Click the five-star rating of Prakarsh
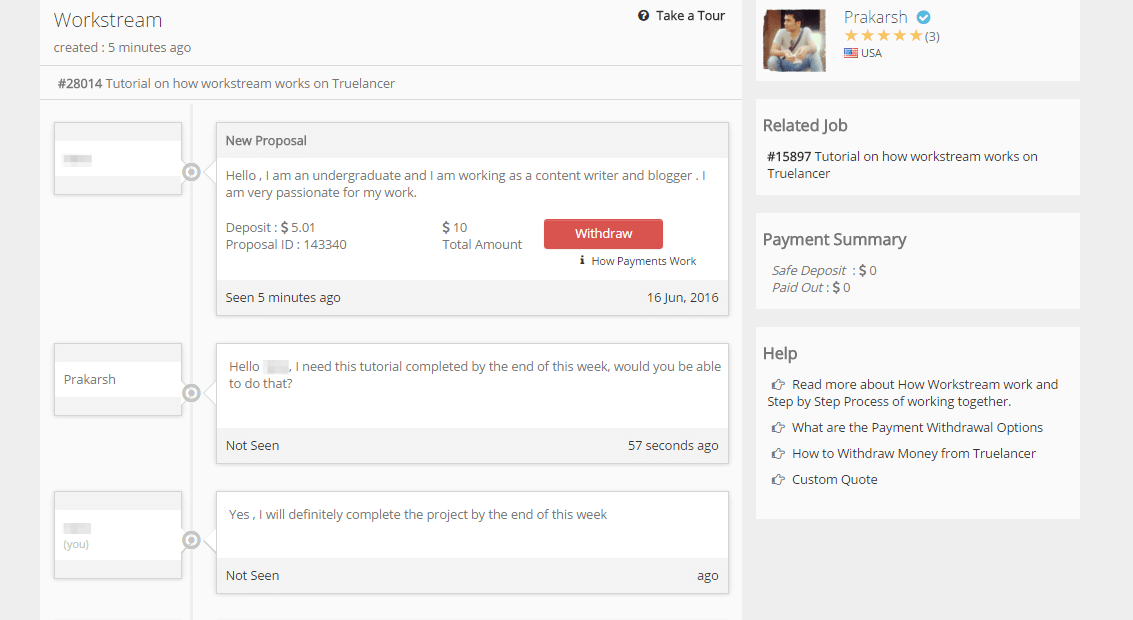Screen dimensions: 1133x620 coord(883,36)
